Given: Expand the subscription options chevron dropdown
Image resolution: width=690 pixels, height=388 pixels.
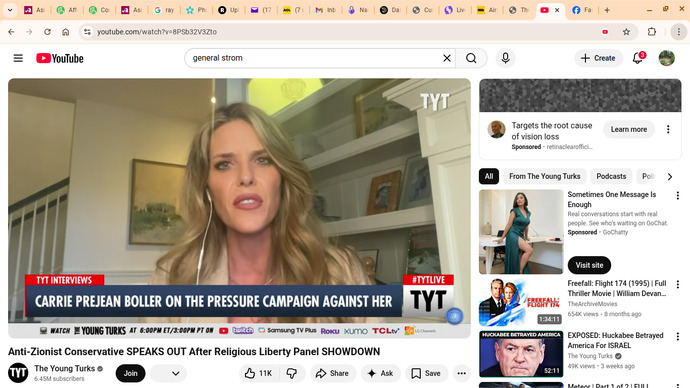Looking at the screenshot, I should 176,373.
